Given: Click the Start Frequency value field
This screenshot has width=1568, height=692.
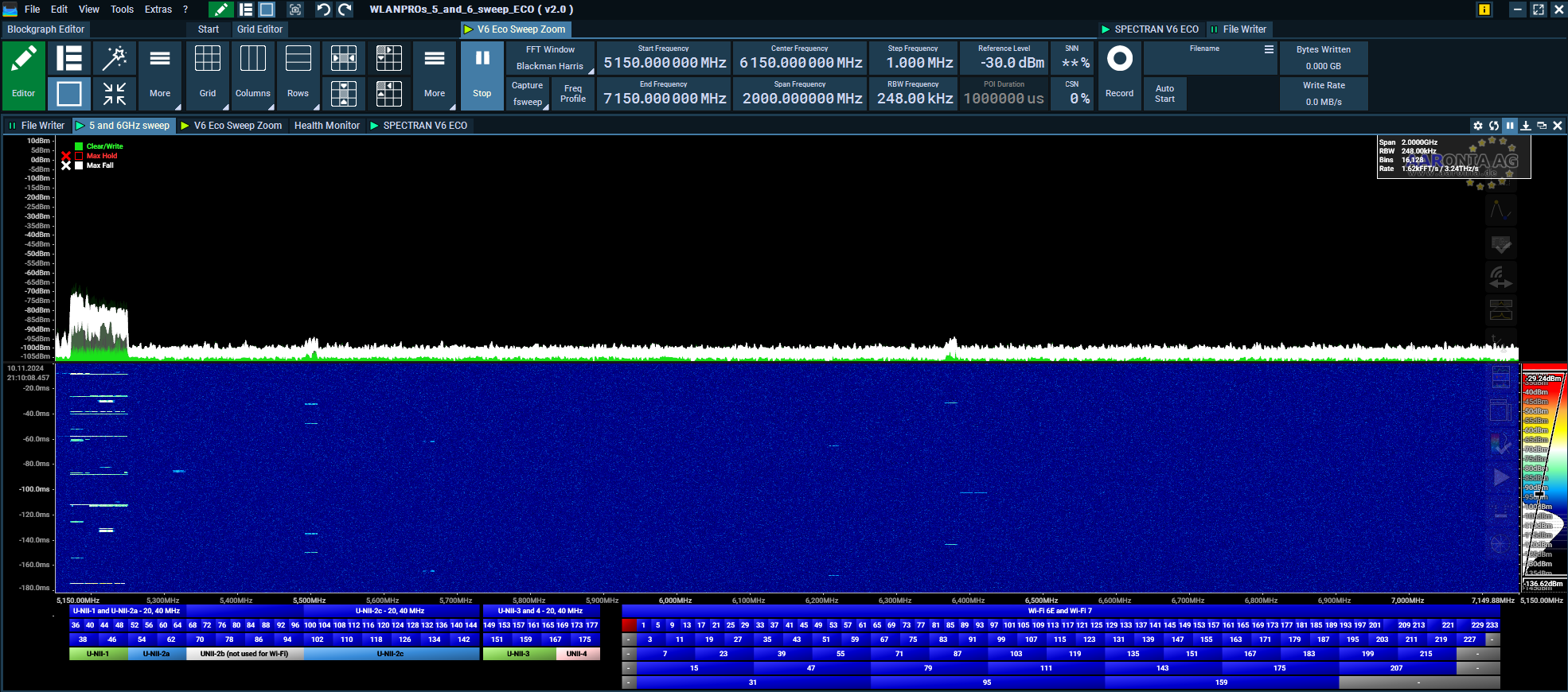Looking at the screenshot, I should (665, 63).
